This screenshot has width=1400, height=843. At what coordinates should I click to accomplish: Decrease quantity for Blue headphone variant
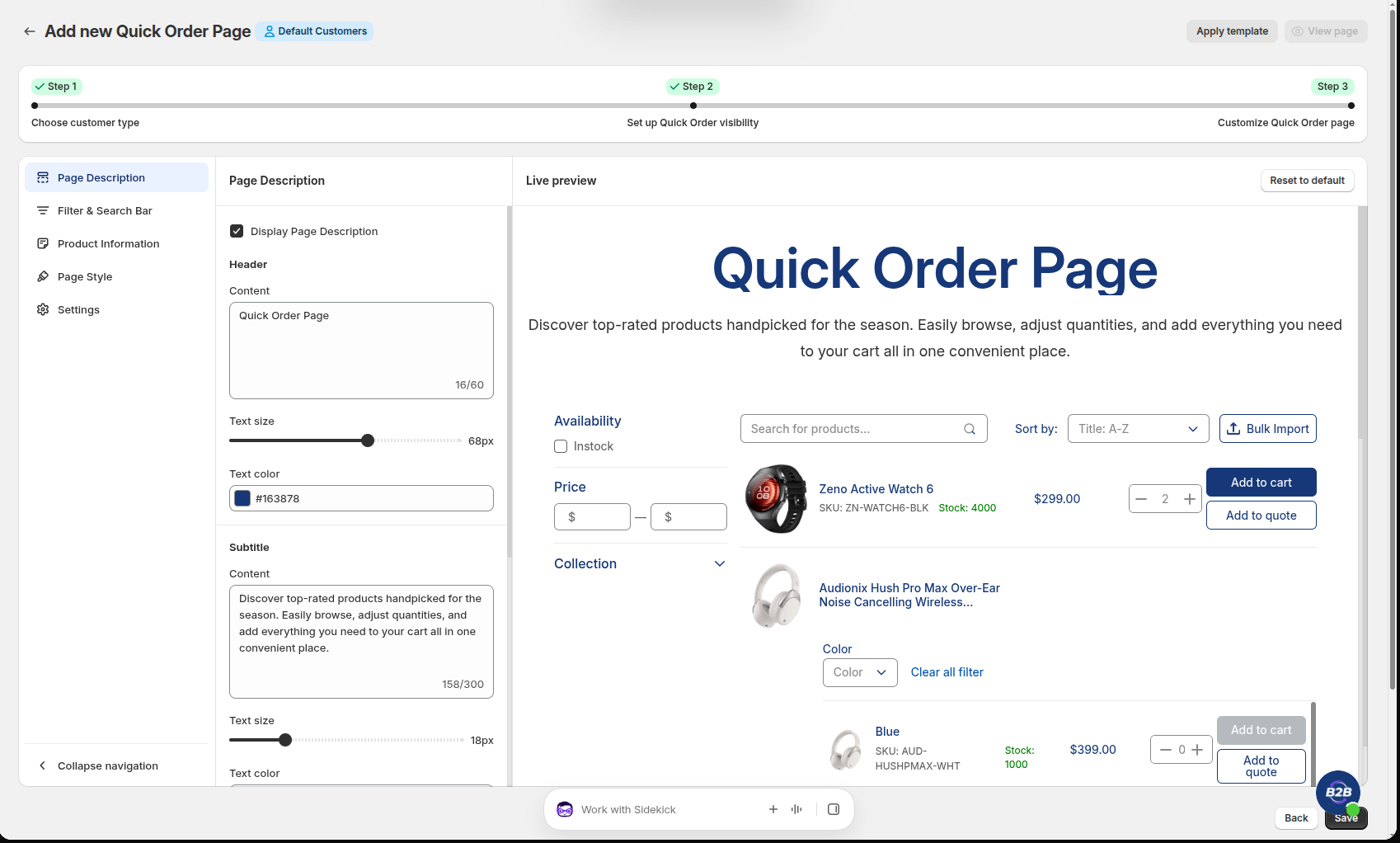point(1165,750)
